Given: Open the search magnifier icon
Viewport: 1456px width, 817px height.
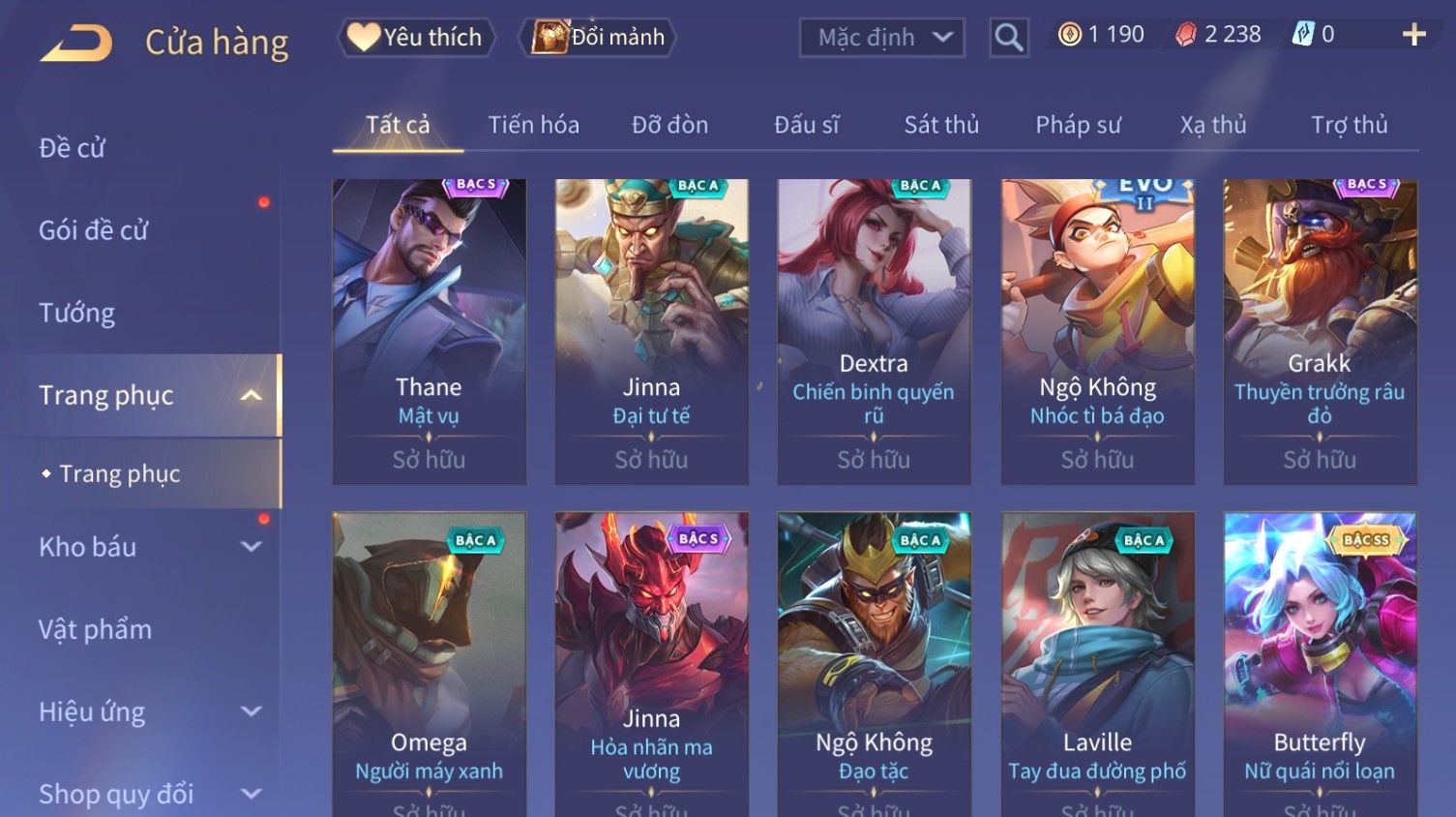Looking at the screenshot, I should click(1008, 38).
